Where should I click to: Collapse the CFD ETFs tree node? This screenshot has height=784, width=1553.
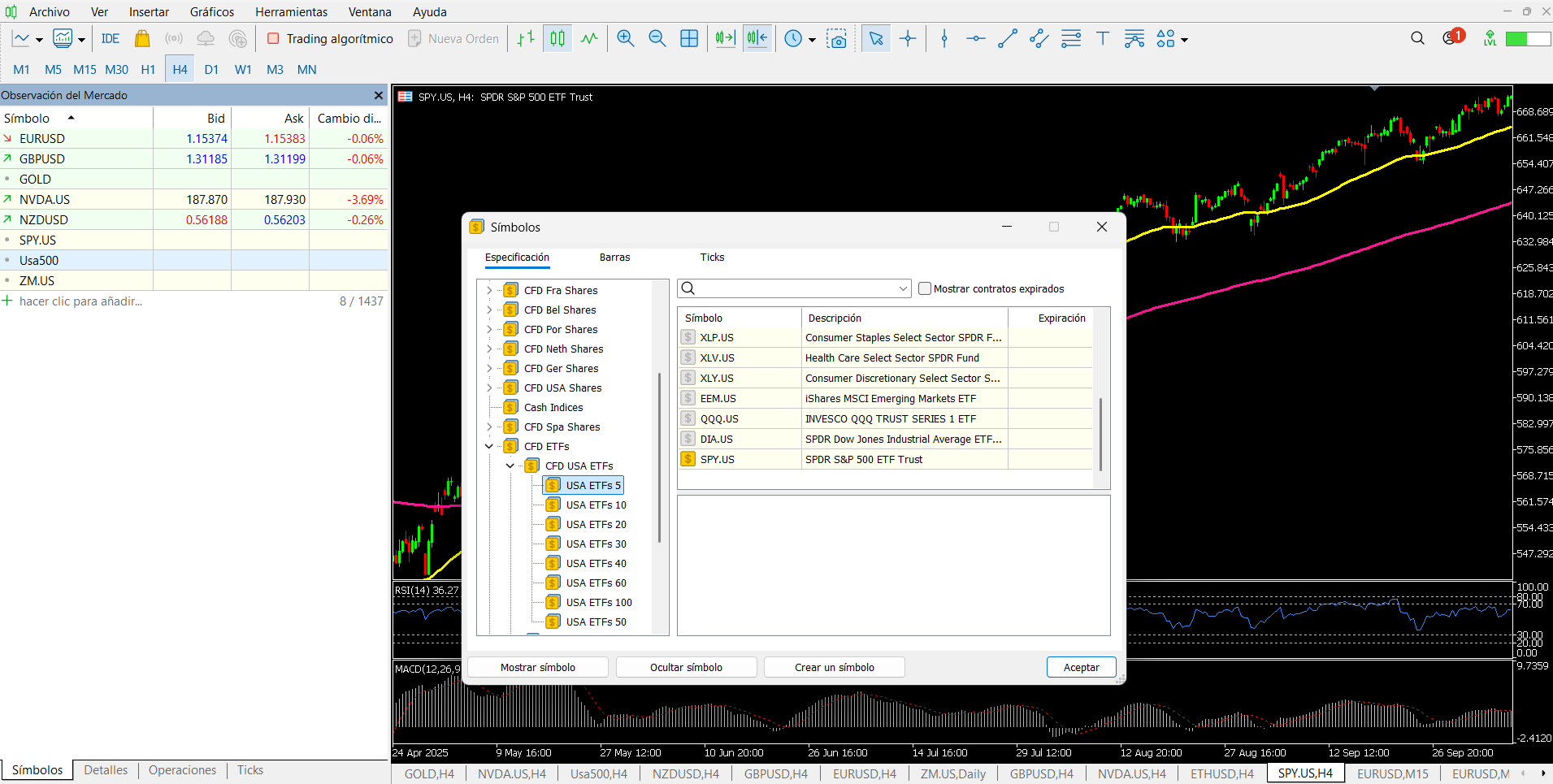tap(489, 446)
